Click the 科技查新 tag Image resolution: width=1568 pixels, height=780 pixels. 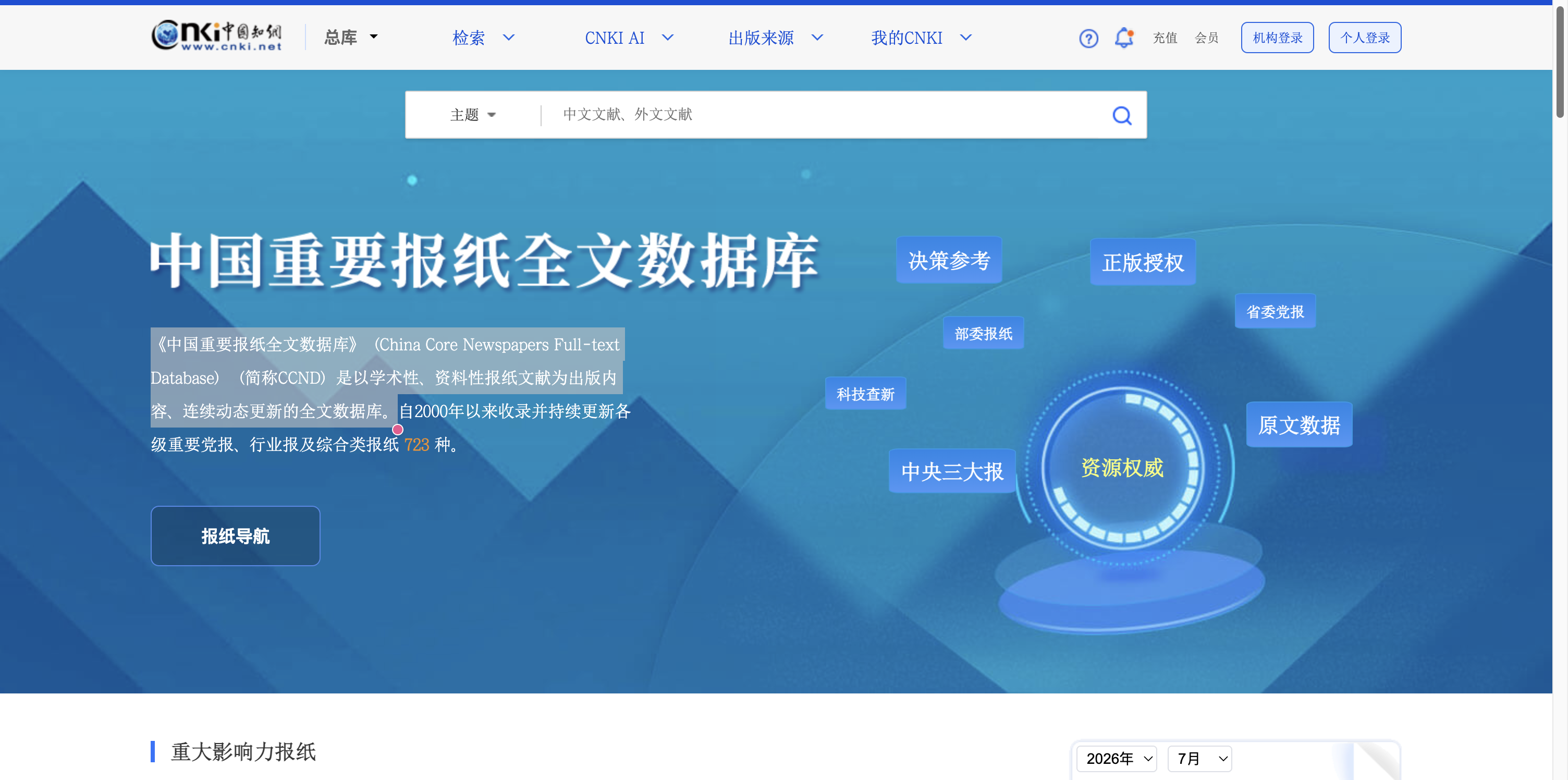coord(865,394)
